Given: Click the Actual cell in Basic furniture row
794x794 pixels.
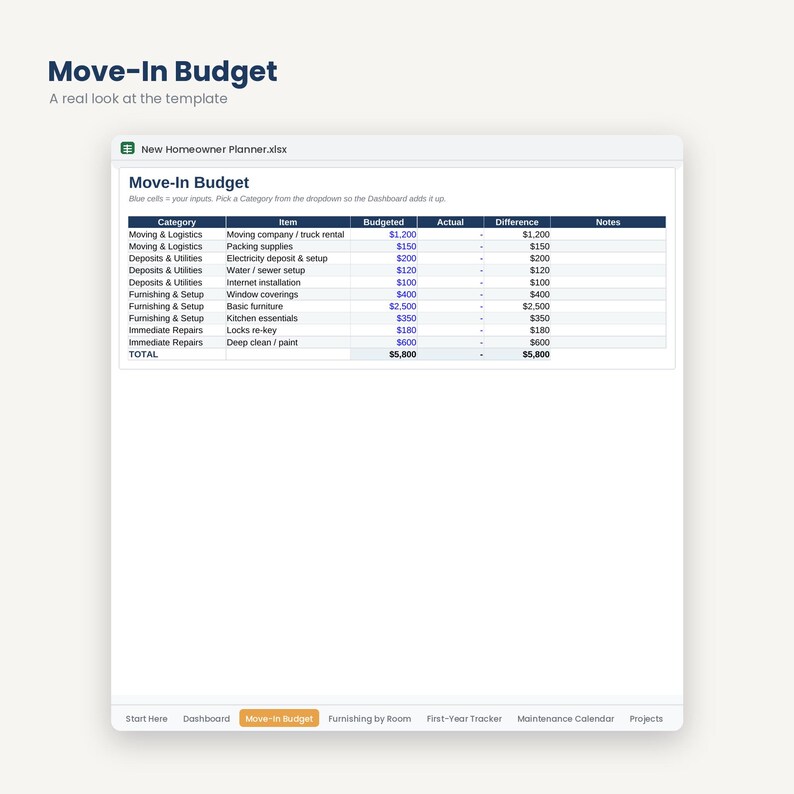Looking at the screenshot, I should click(x=451, y=306).
